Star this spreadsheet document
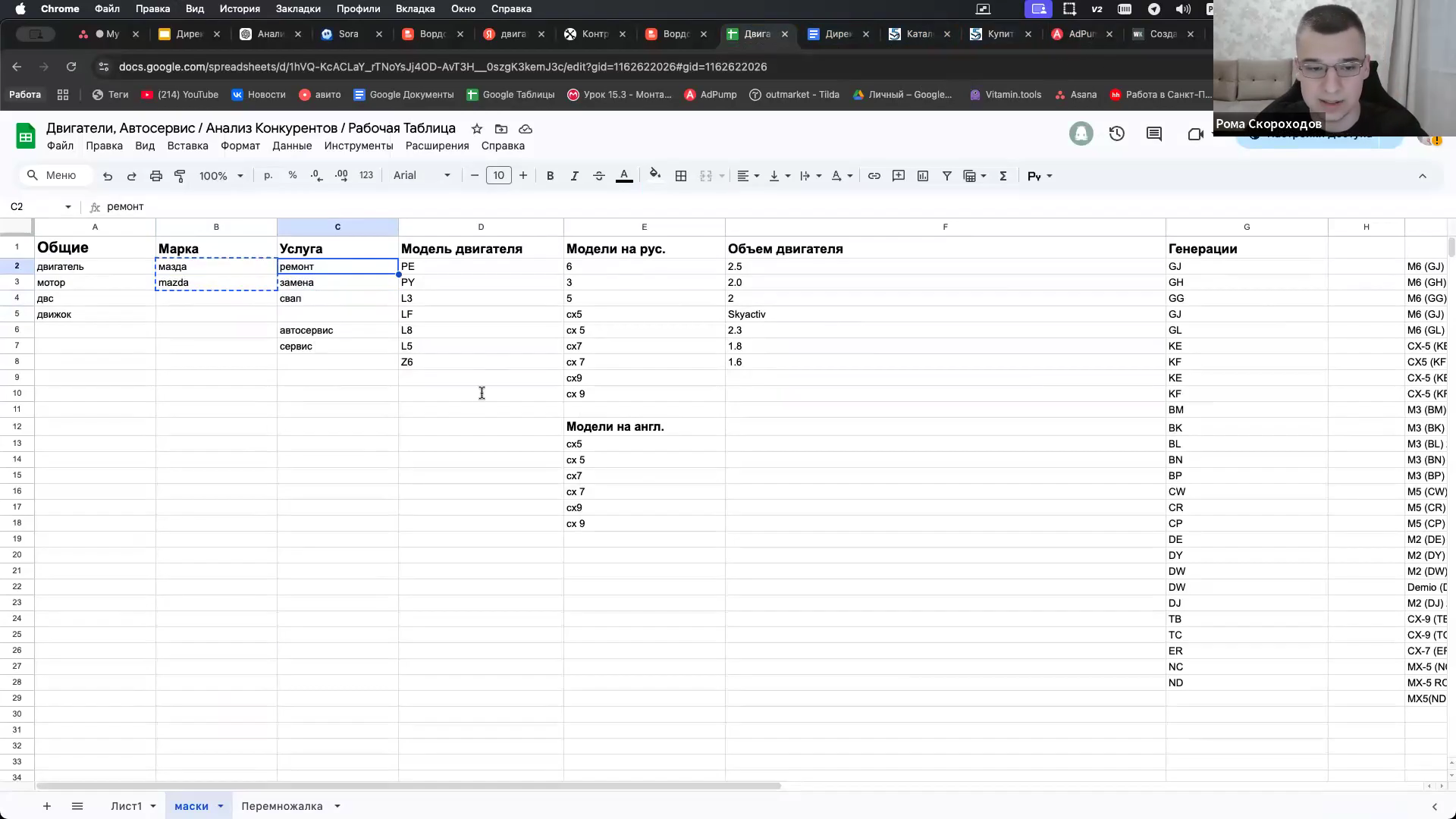1456x819 pixels. pyautogui.click(x=476, y=129)
